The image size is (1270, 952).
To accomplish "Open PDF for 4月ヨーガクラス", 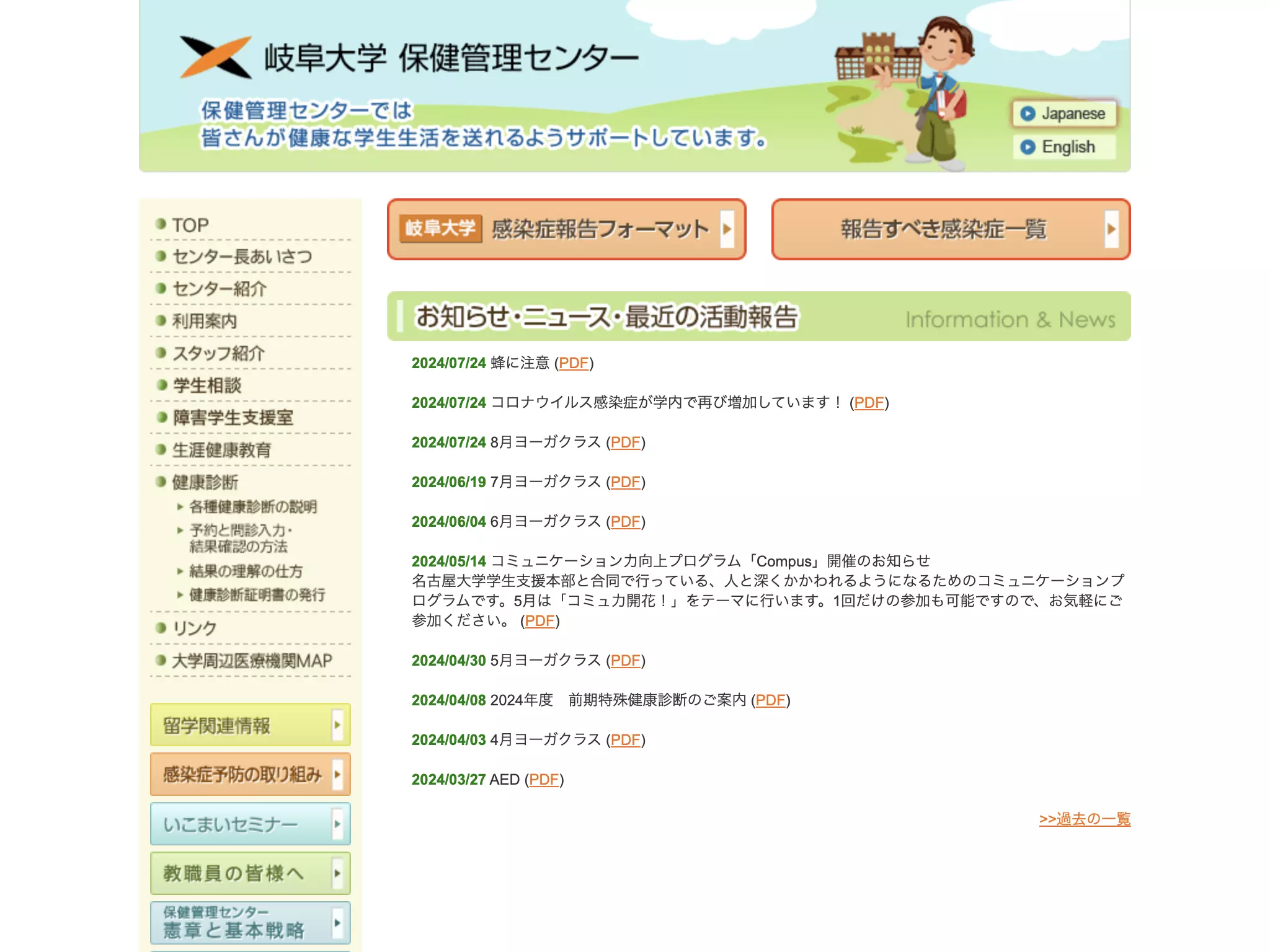I will pos(626,740).
